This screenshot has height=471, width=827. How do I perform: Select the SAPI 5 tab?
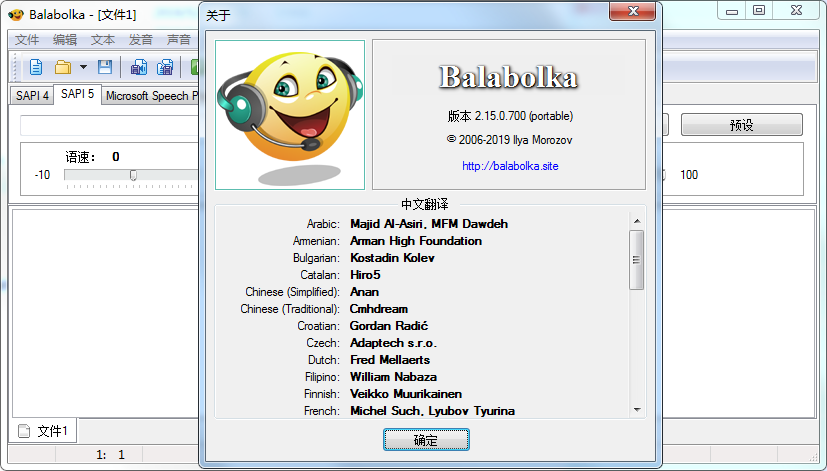(x=78, y=94)
